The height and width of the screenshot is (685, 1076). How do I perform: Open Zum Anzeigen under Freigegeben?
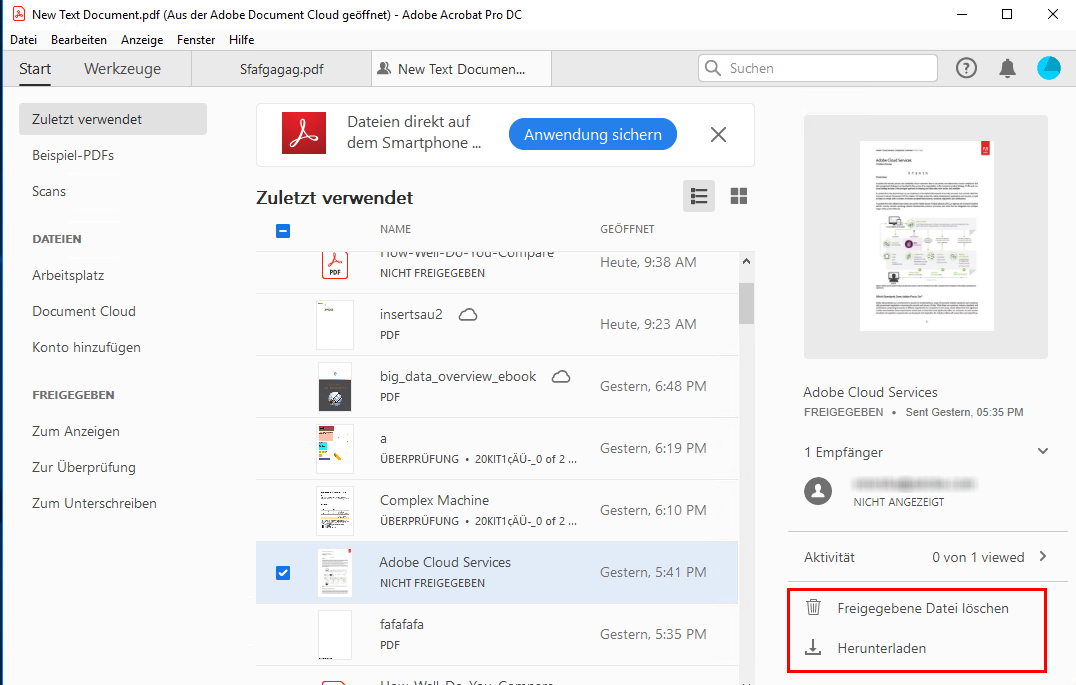(75, 431)
